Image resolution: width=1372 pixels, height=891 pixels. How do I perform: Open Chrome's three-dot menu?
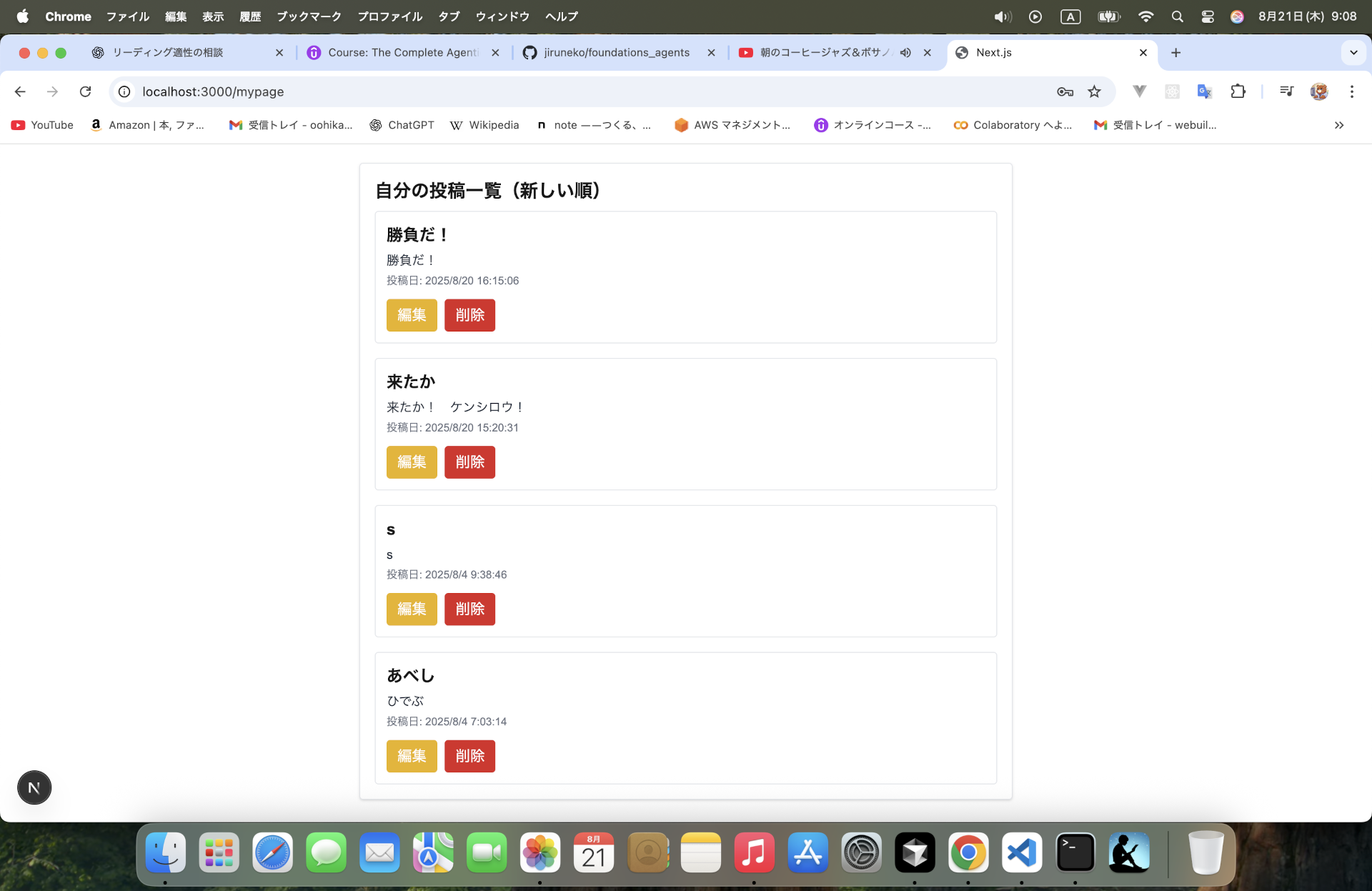point(1351,91)
